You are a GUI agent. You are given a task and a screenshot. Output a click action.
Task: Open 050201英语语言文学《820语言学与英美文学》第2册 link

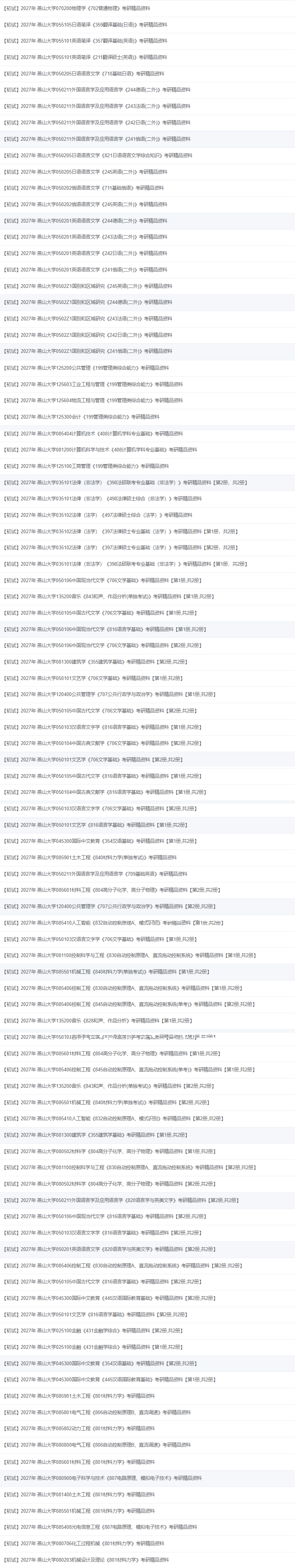tap(110, 1249)
